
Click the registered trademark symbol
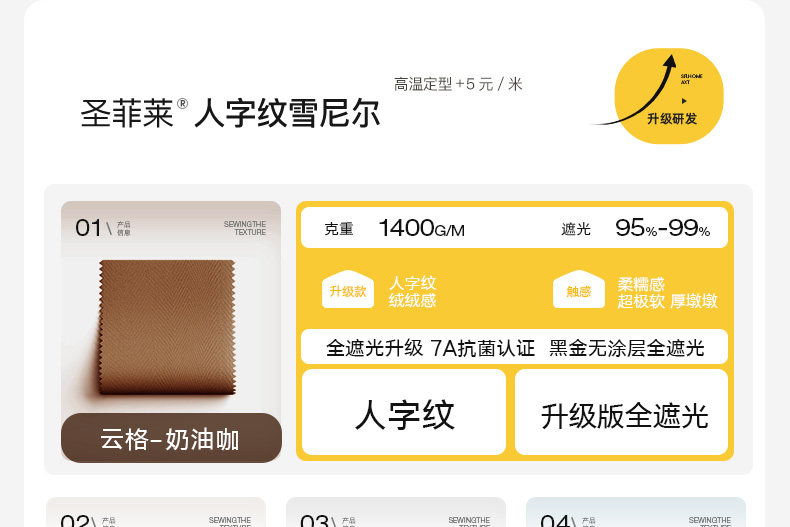182,104
